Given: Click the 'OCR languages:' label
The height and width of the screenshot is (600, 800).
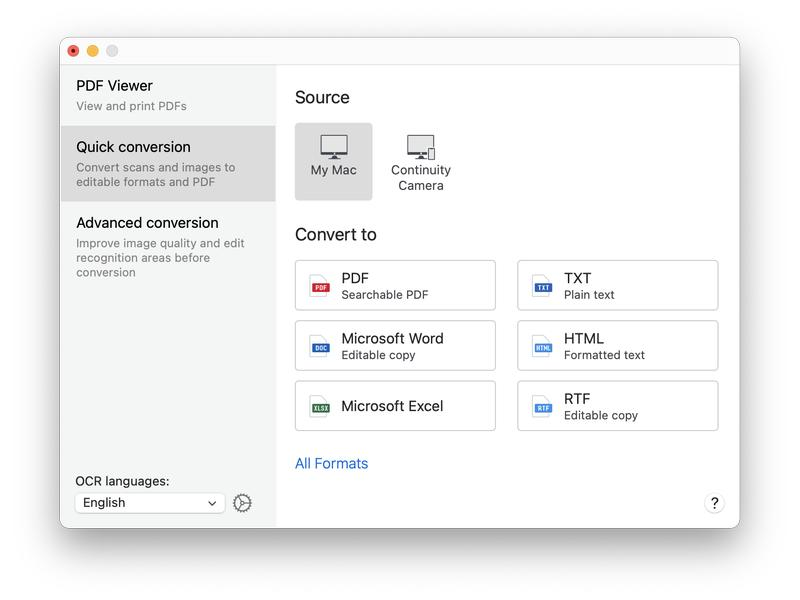Looking at the screenshot, I should pos(122,481).
